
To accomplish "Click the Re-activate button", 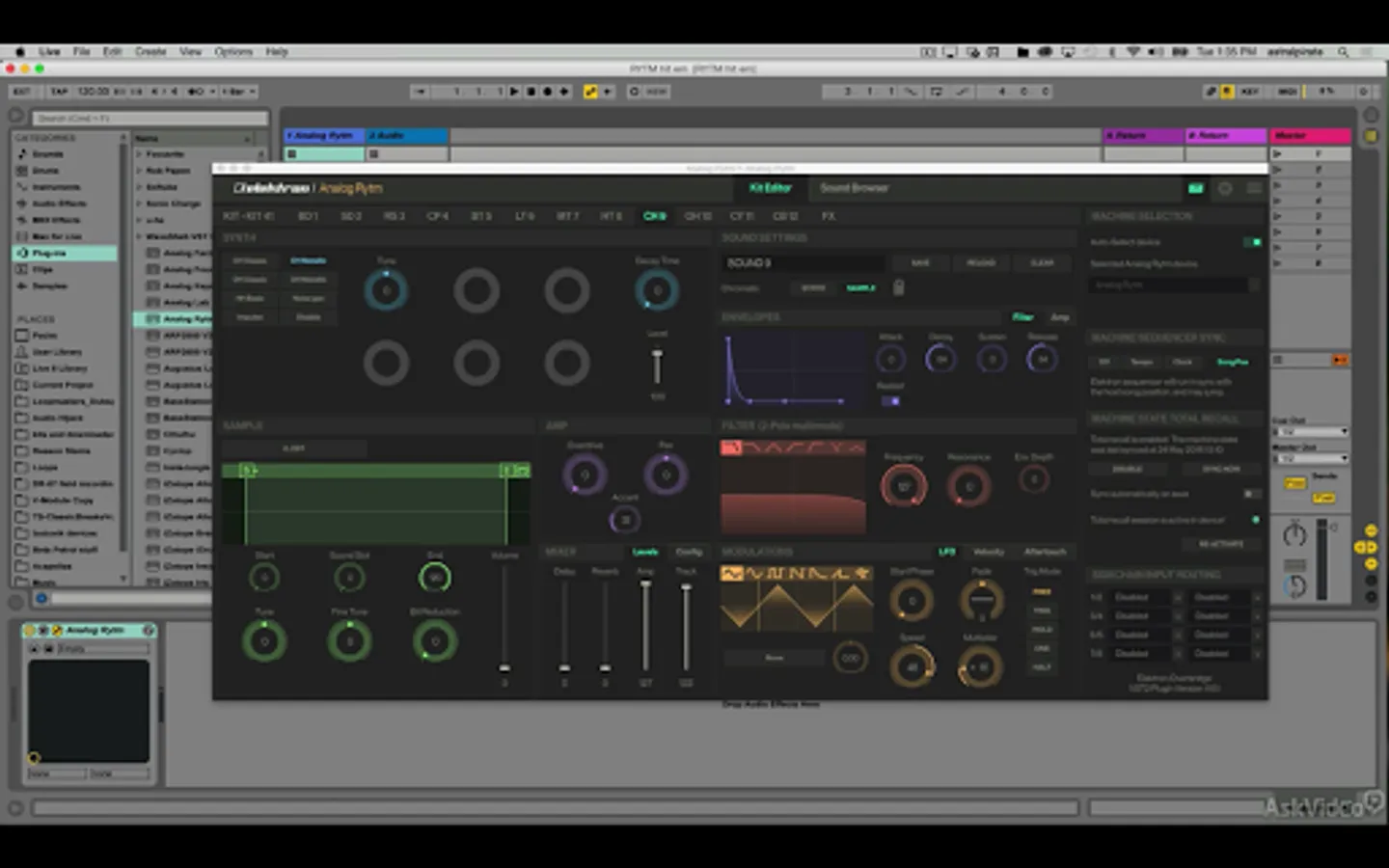I will point(1221,544).
